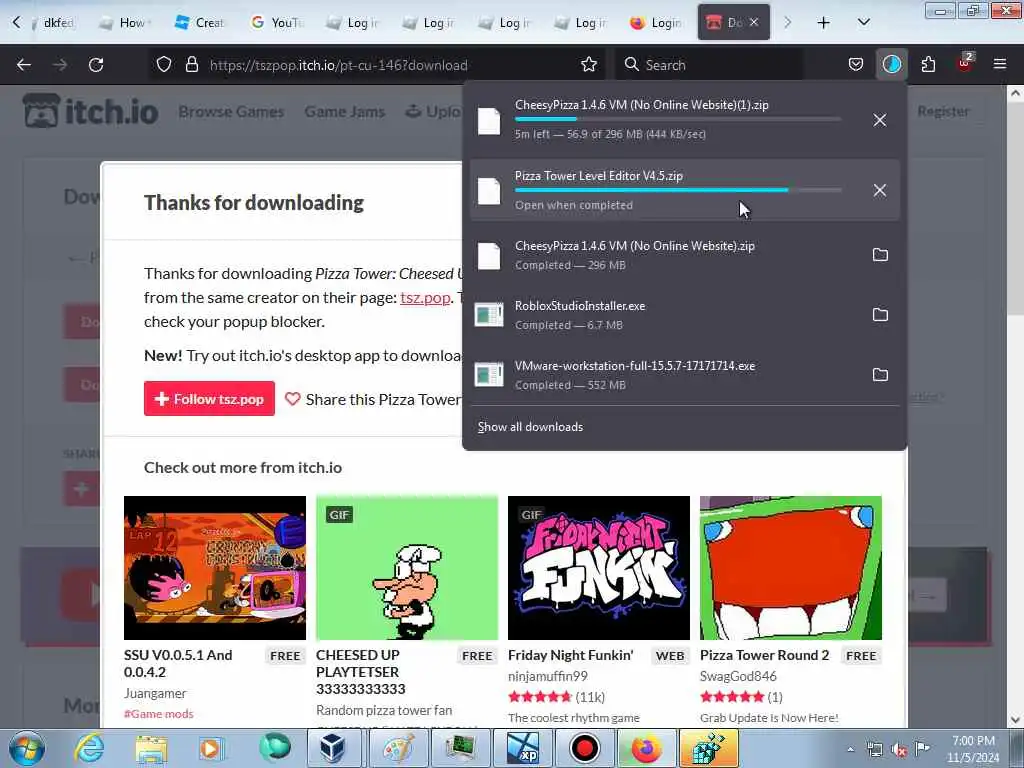Open the extensions puzzle icon
The image size is (1024, 768).
pos(928,65)
